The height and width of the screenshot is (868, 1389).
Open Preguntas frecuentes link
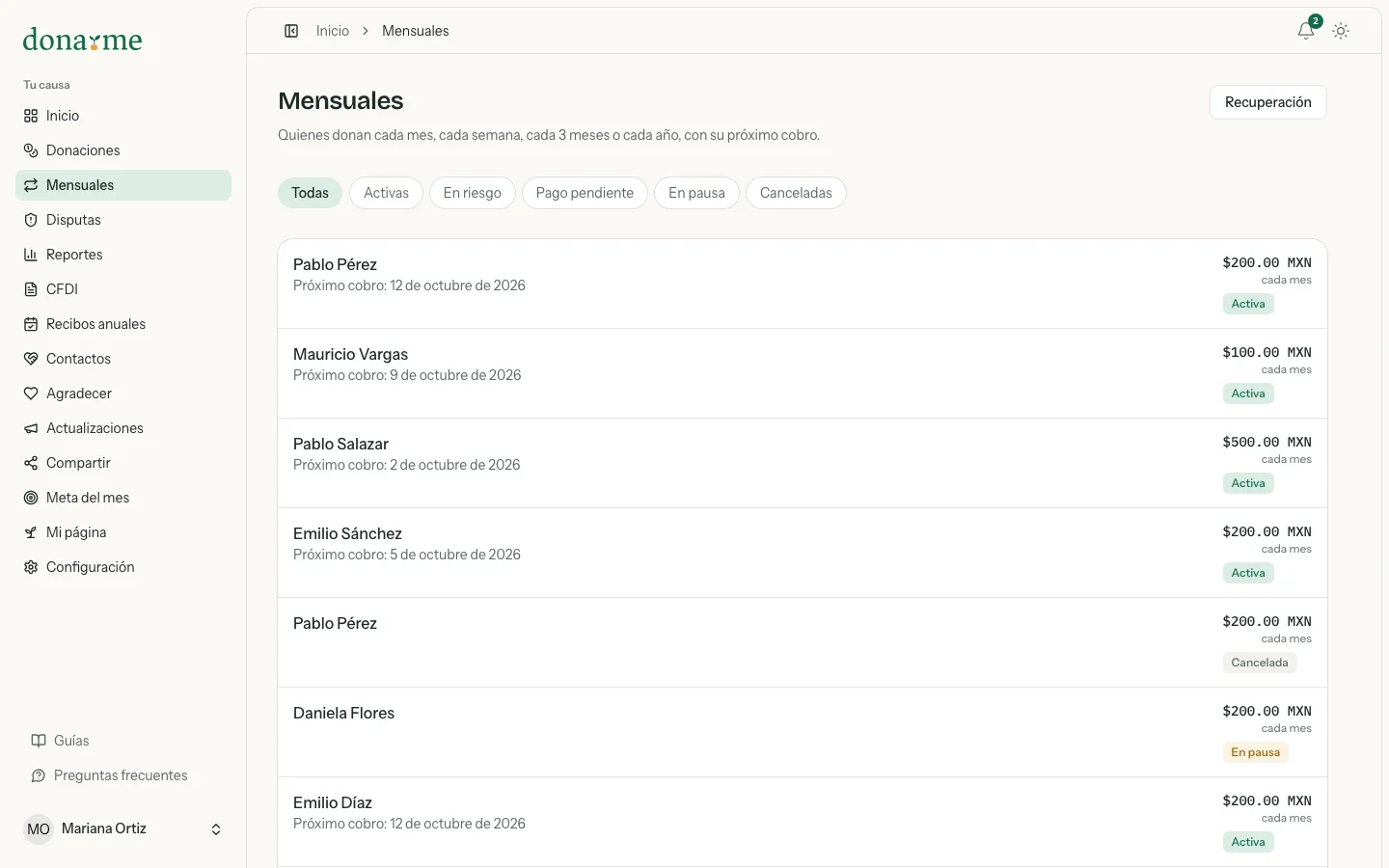pyautogui.click(x=121, y=775)
